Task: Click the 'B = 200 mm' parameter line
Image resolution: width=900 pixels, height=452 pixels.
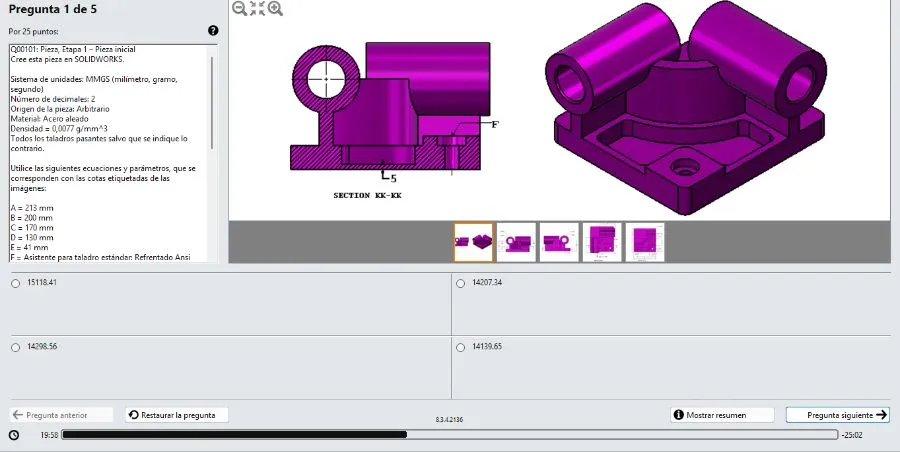Action: coord(31,218)
